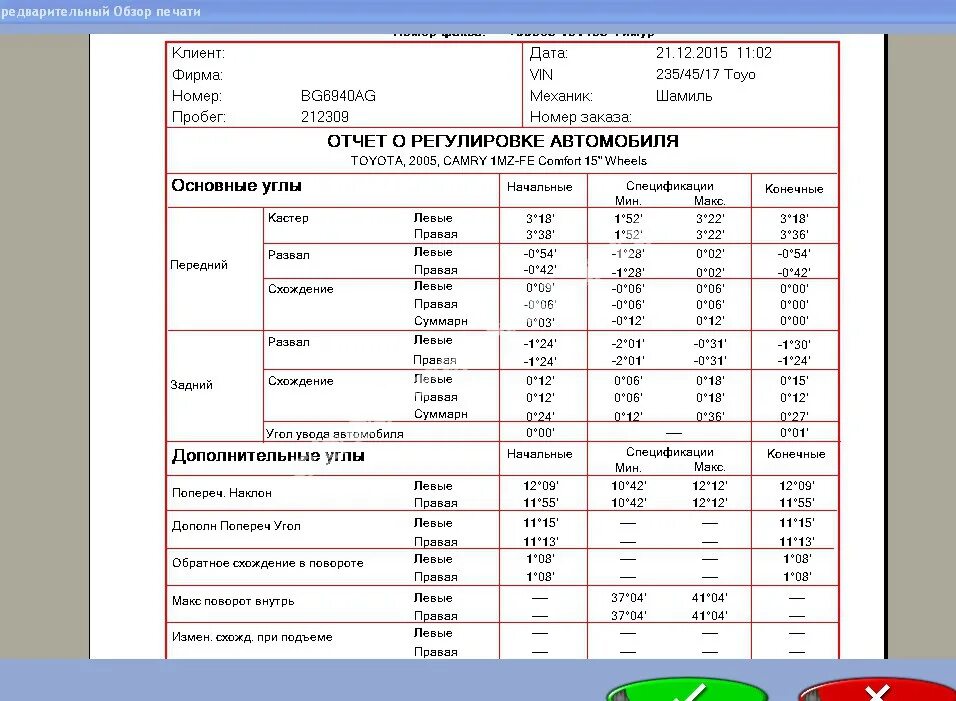Click the Измен. схожд. при подъеме label
Image resolution: width=956 pixels, height=701 pixels.
pos(252,636)
